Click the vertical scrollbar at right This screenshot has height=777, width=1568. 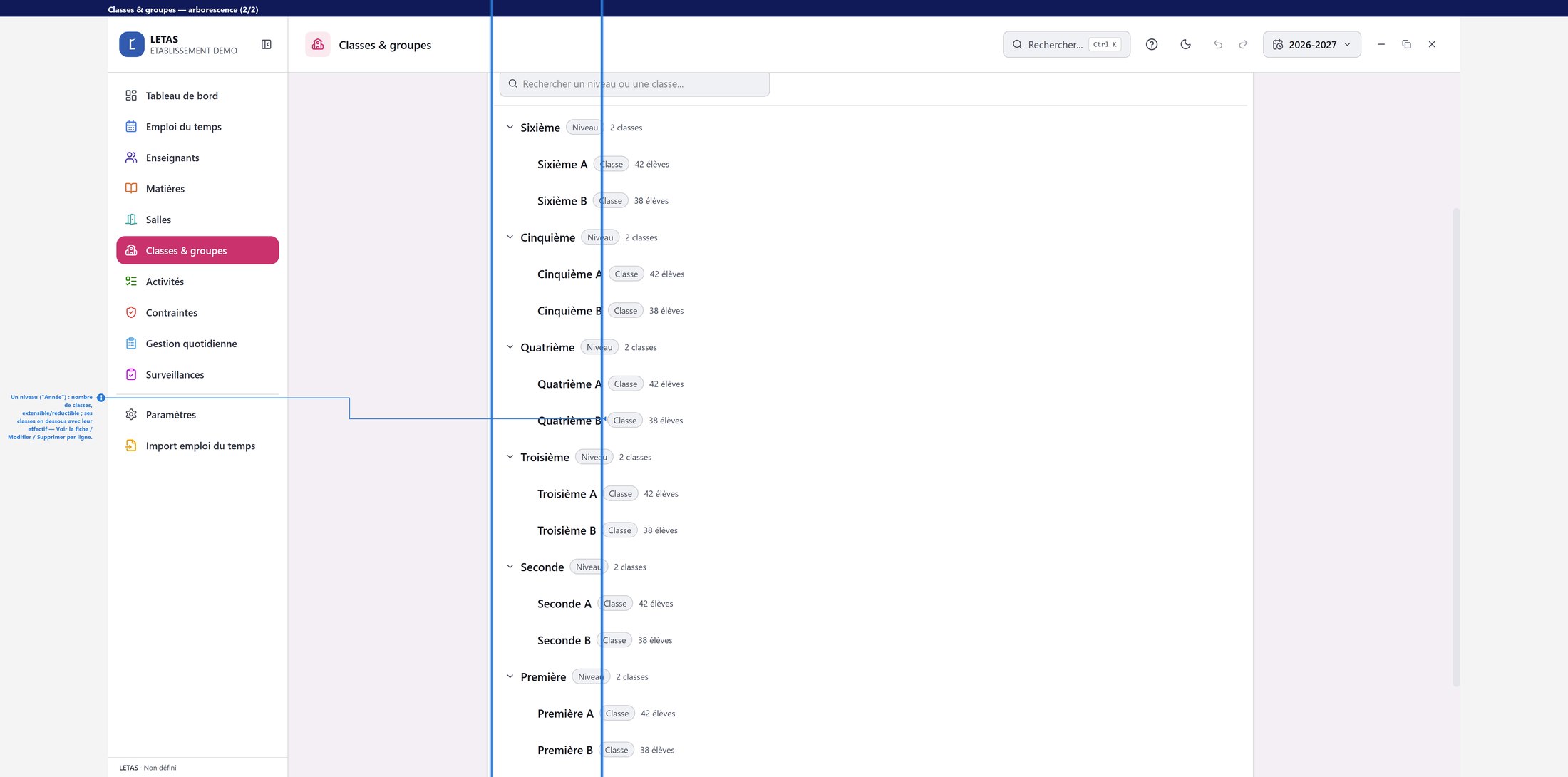tap(1456, 447)
